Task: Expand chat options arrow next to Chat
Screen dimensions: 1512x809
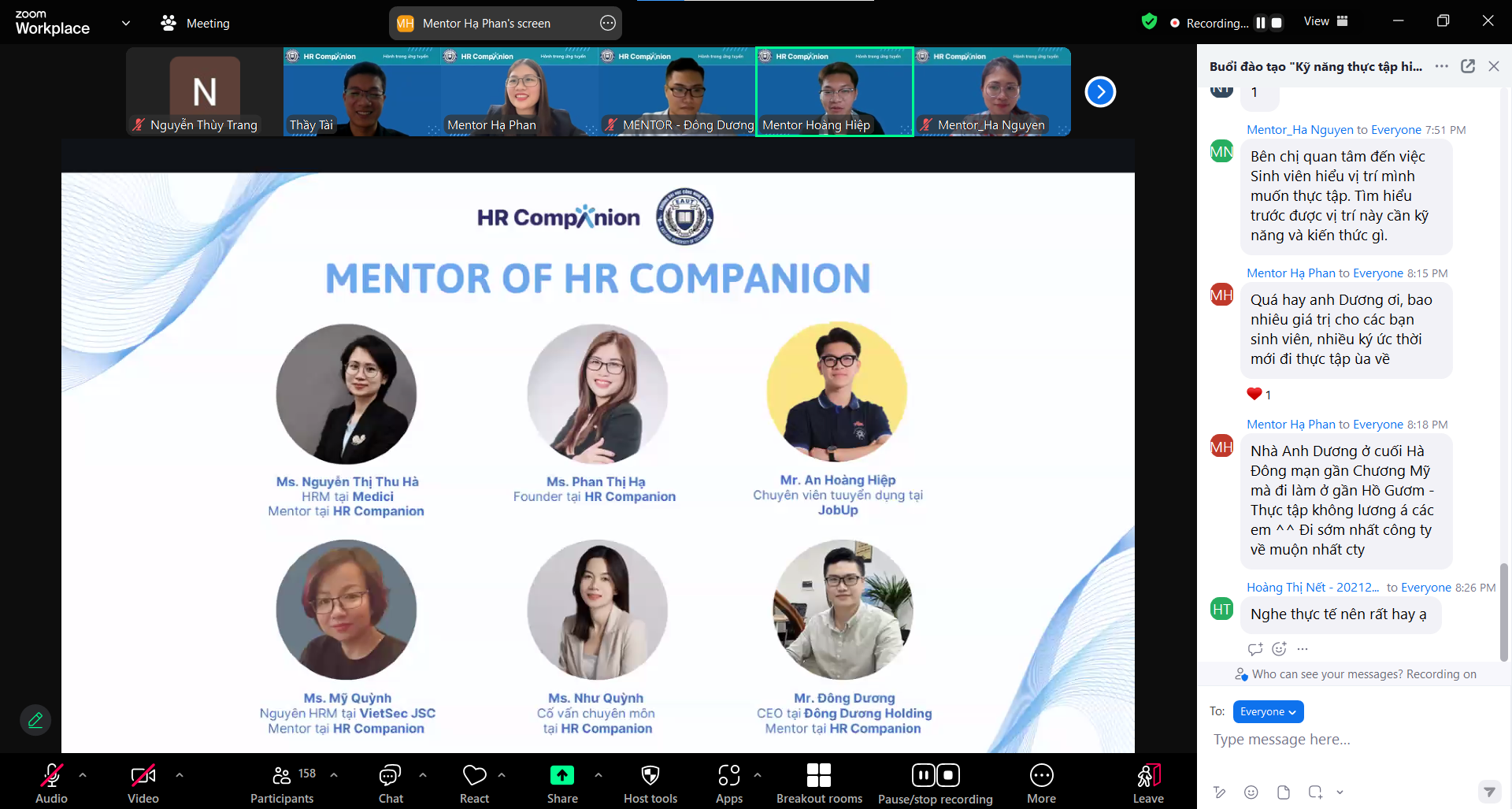Action: [423, 775]
